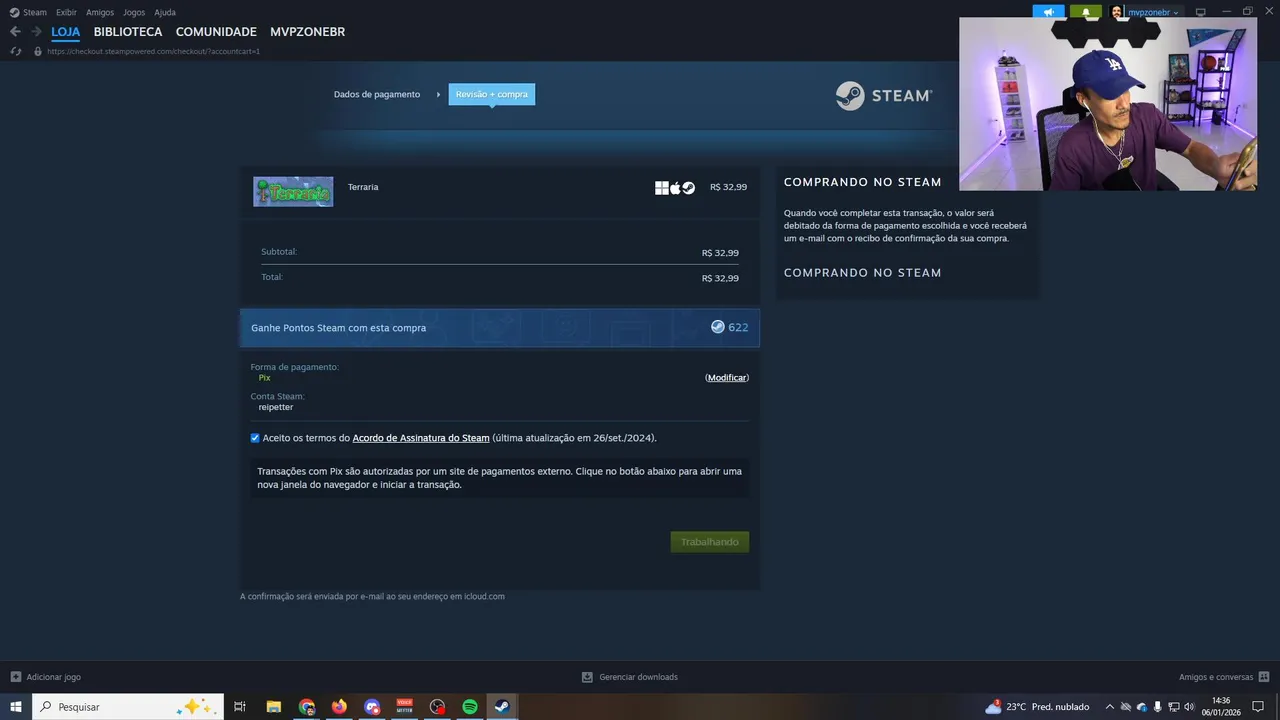Click the SteamOS platform icon for Terraria

[689, 187]
